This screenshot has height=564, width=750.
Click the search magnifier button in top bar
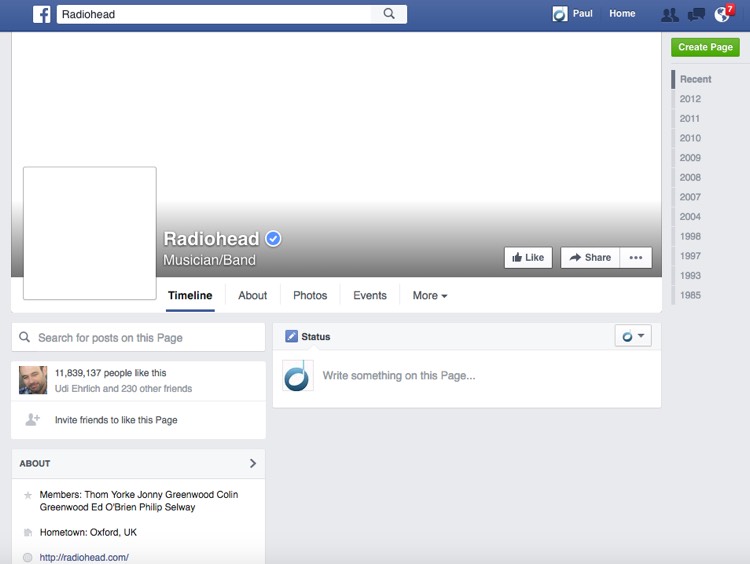point(389,14)
